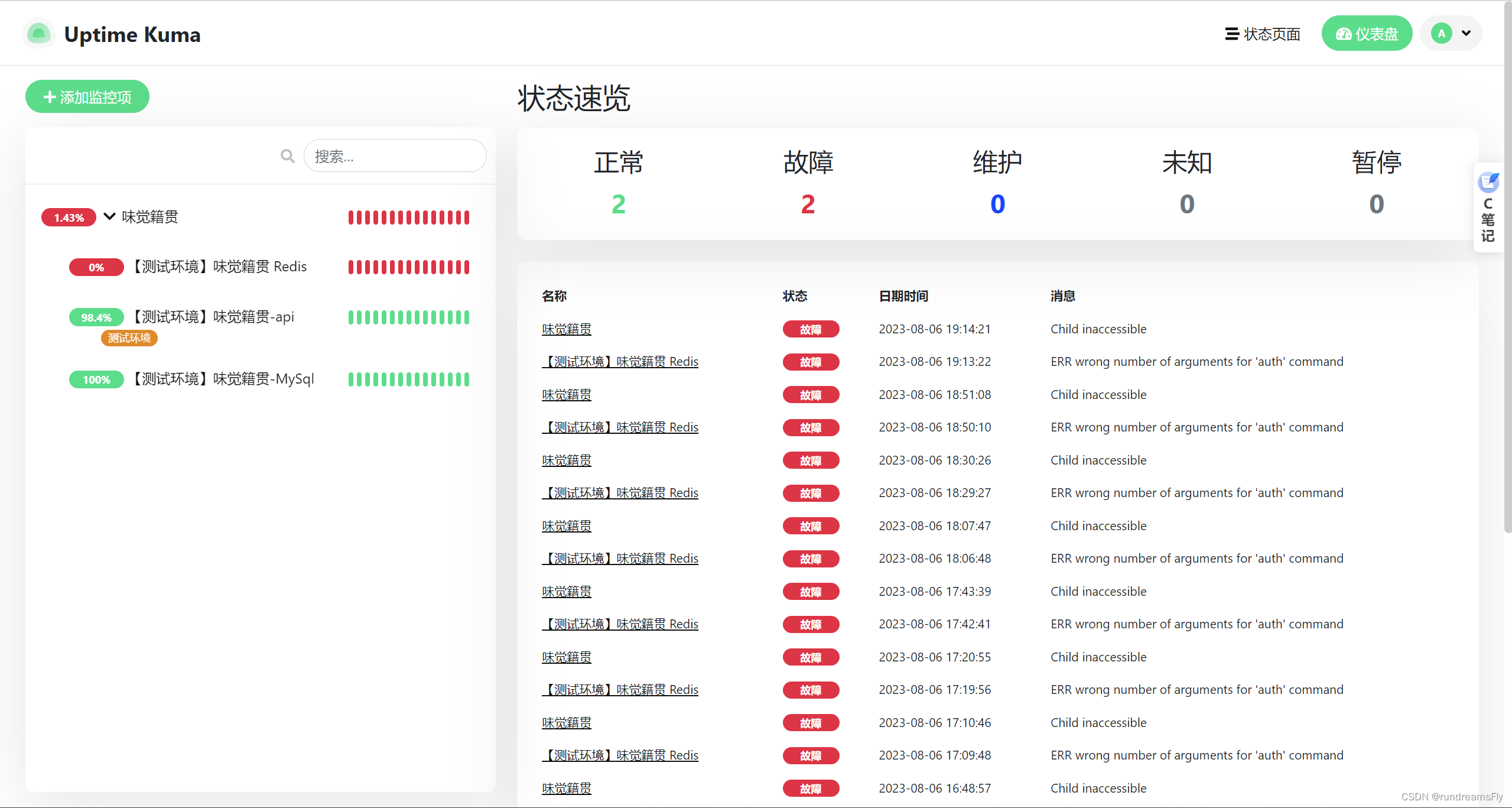Open 【测试环境】味觉籍贯 Redis link at 19:13:22
1512x808 pixels.
tap(620, 362)
